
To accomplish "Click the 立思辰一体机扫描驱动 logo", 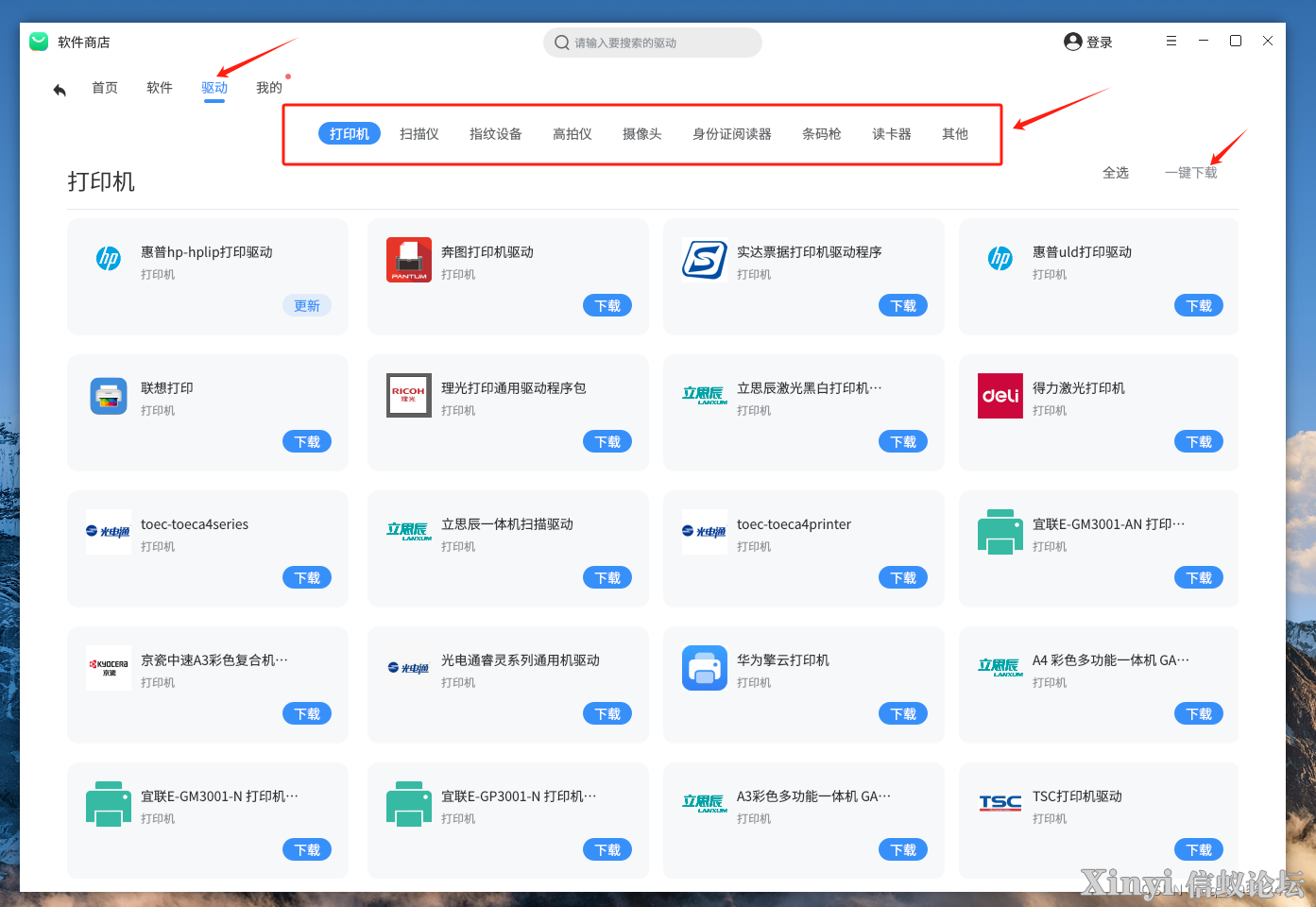I will coord(409,531).
